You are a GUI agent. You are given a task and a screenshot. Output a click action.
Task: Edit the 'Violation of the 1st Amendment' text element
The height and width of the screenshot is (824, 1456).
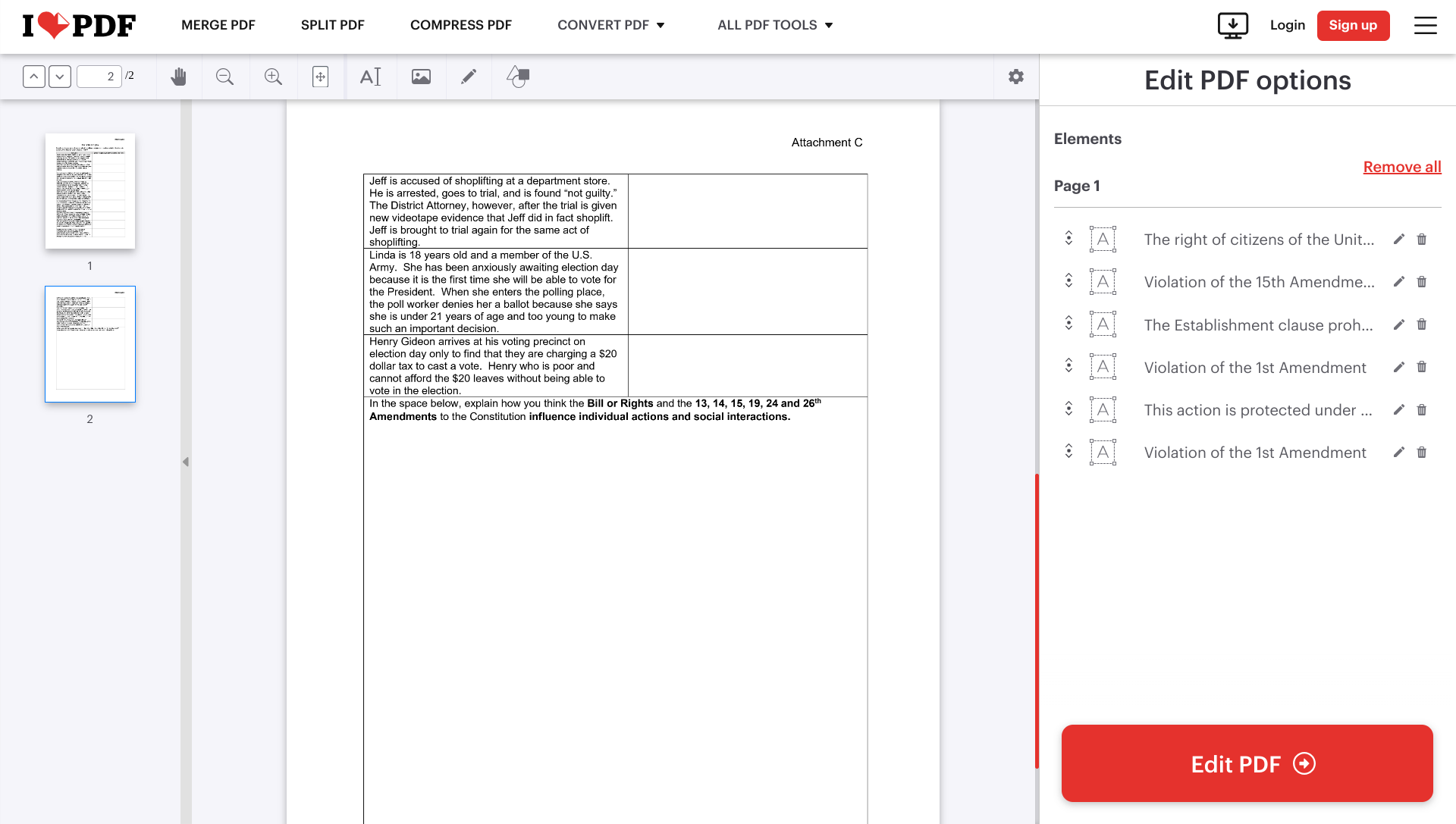[x=1398, y=368]
